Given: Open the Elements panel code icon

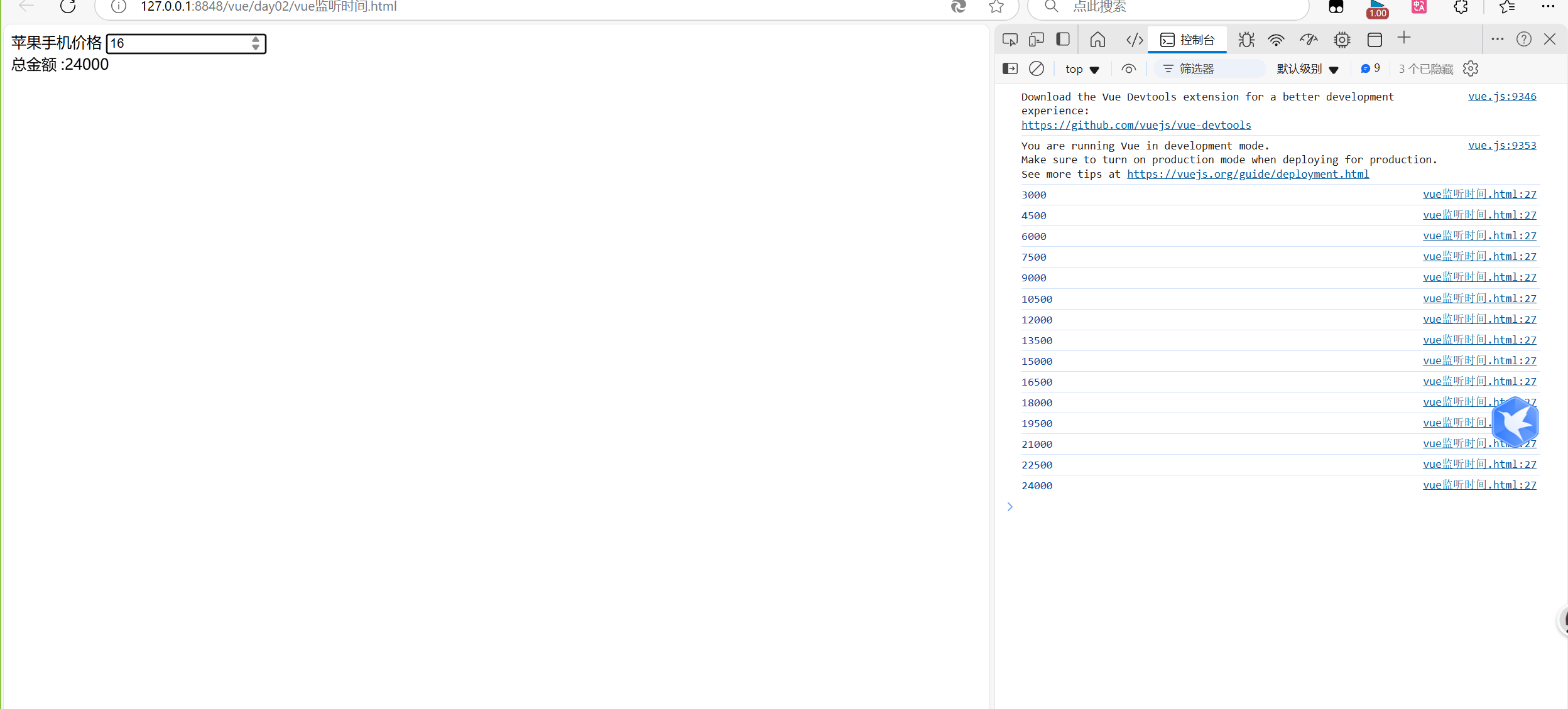Looking at the screenshot, I should click(x=1134, y=40).
